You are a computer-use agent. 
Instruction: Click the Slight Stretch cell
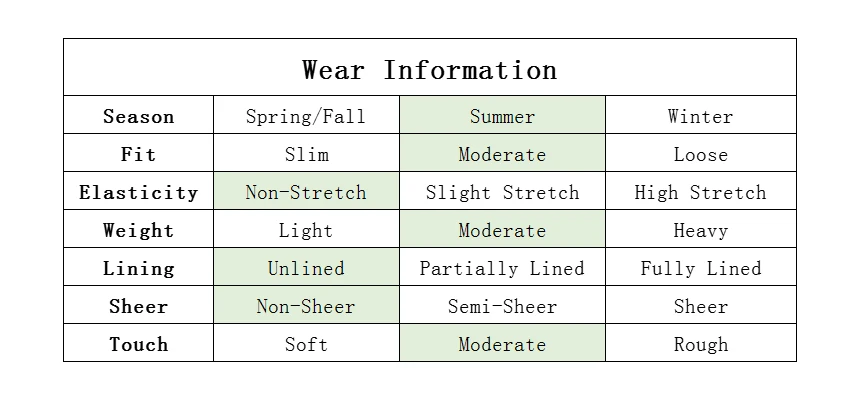pos(502,190)
